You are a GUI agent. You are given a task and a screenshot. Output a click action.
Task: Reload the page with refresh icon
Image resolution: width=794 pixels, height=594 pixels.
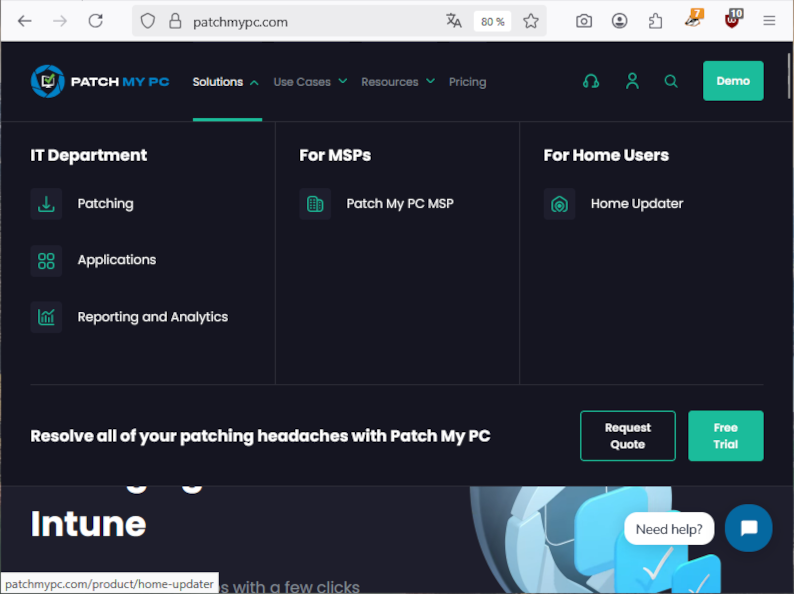[96, 21]
